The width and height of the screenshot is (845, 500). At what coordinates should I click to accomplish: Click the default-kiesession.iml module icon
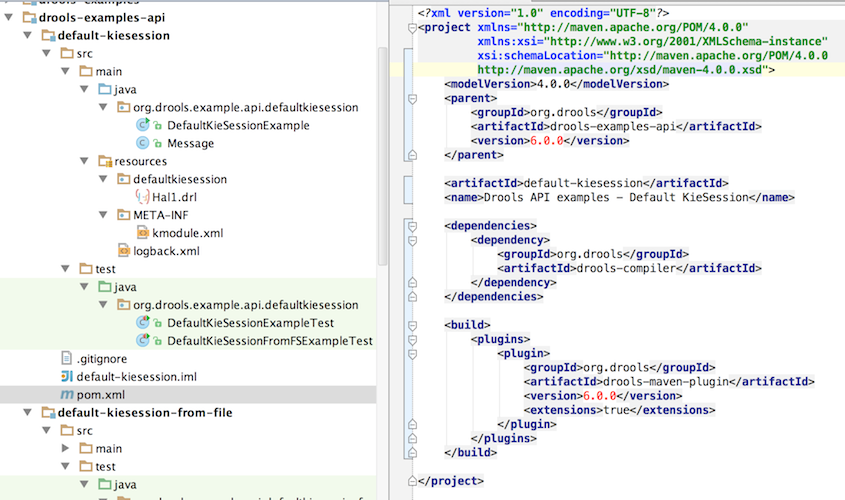click(x=67, y=377)
